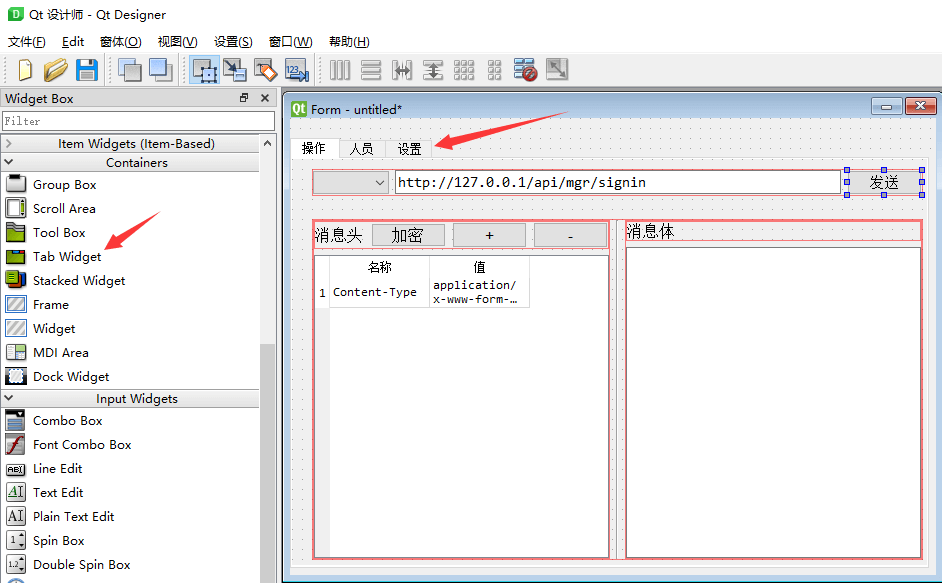
Task: Click the Adjust Size toolbar icon
Action: pyautogui.click(x=557, y=69)
